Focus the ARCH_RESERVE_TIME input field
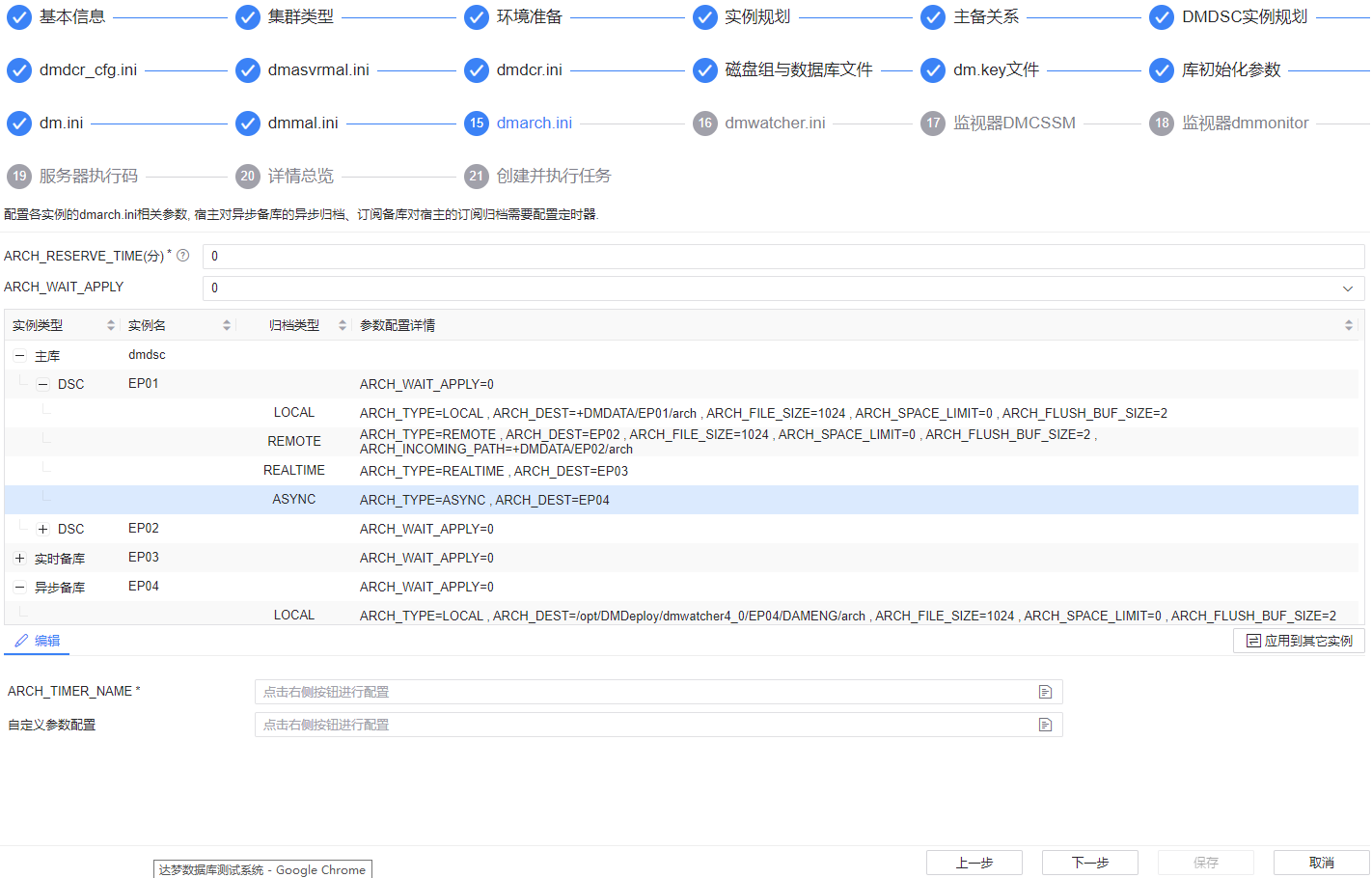This screenshot has height=878, width=1372. [x=783, y=256]
